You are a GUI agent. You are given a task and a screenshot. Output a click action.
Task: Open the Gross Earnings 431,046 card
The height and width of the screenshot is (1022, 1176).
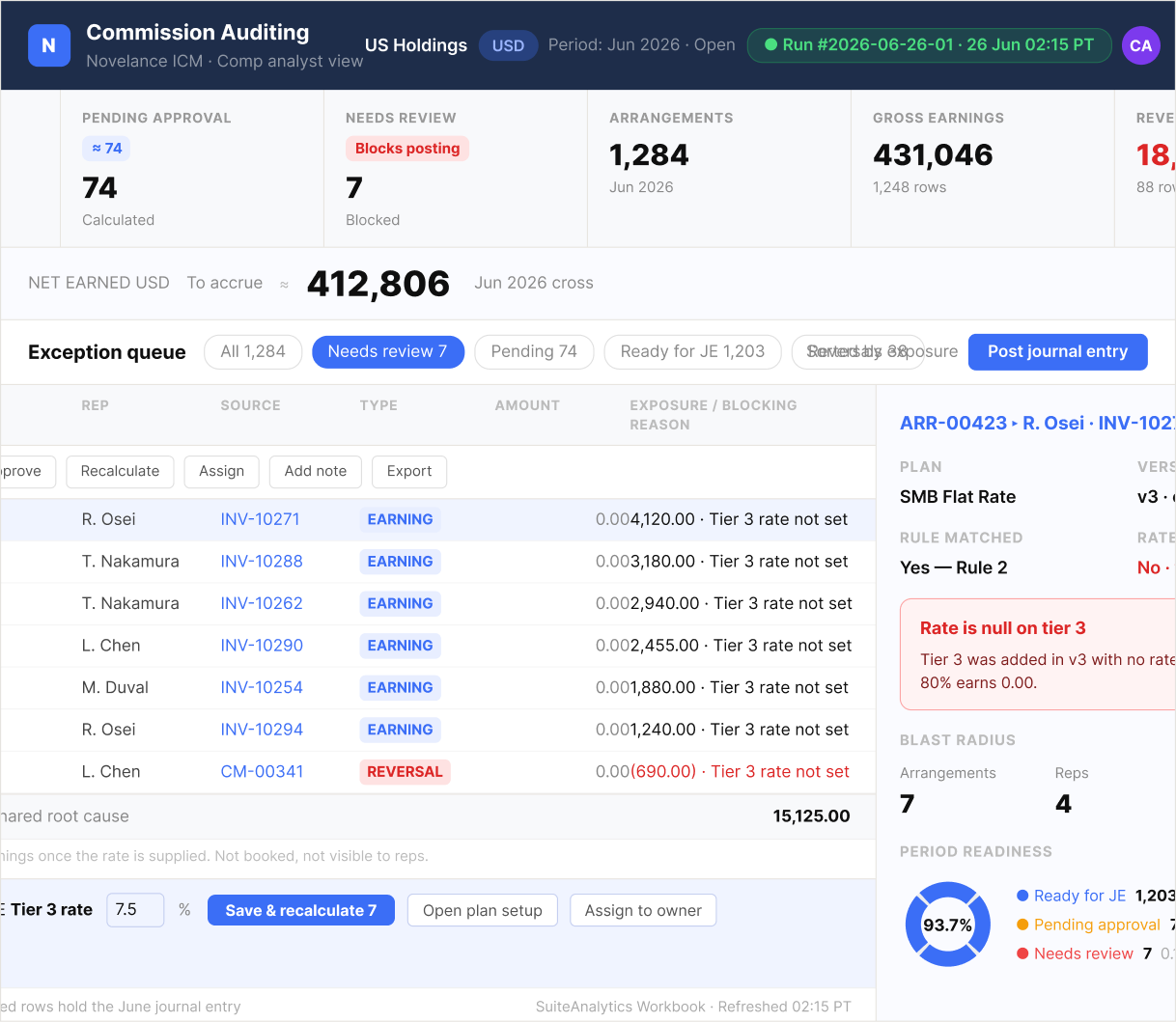click(x=982, y=169)
